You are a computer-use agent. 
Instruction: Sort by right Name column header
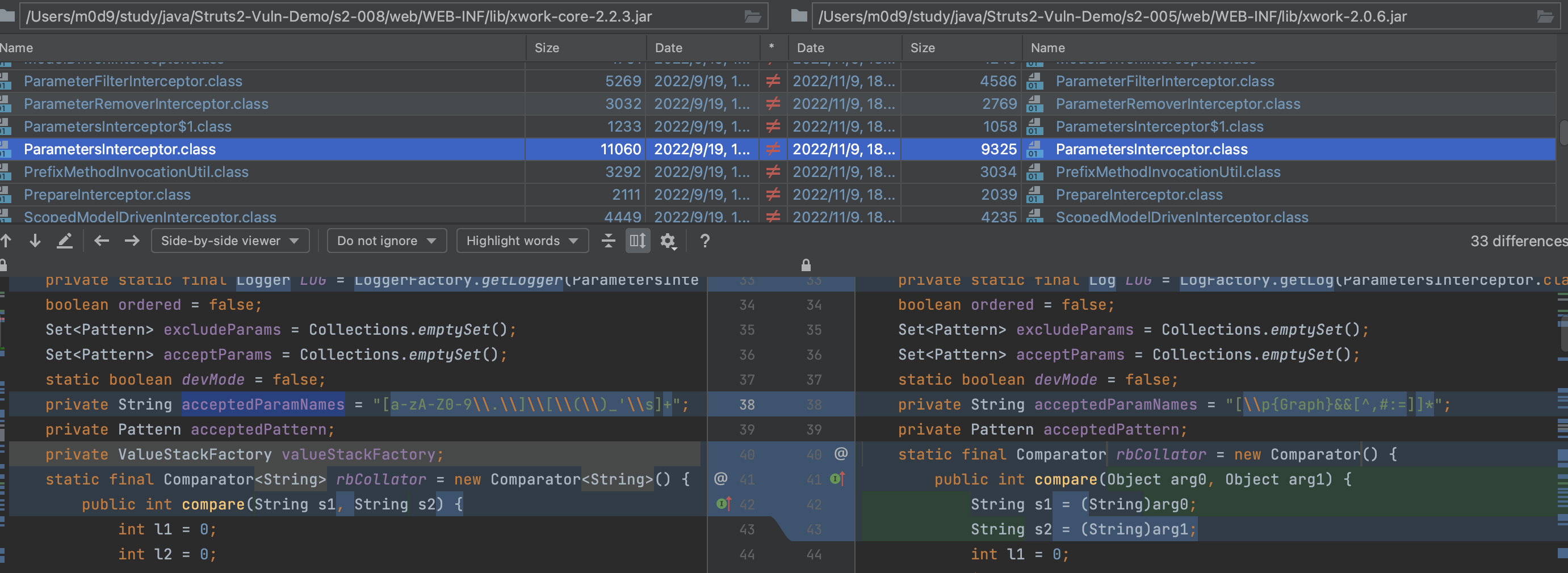pos(1289,48)
